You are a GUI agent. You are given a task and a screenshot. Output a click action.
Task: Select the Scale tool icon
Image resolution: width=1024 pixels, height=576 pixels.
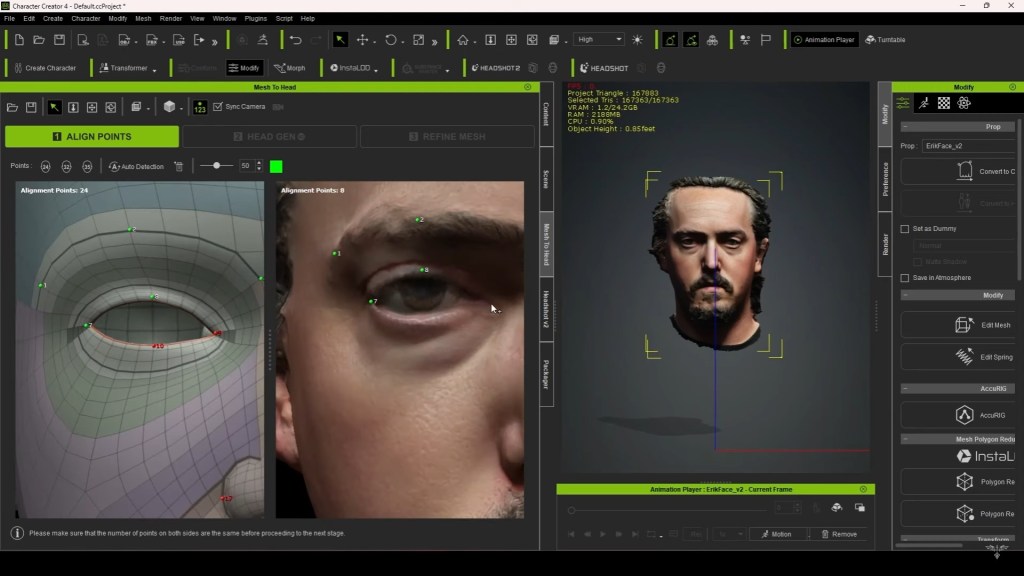coord(419,40)
